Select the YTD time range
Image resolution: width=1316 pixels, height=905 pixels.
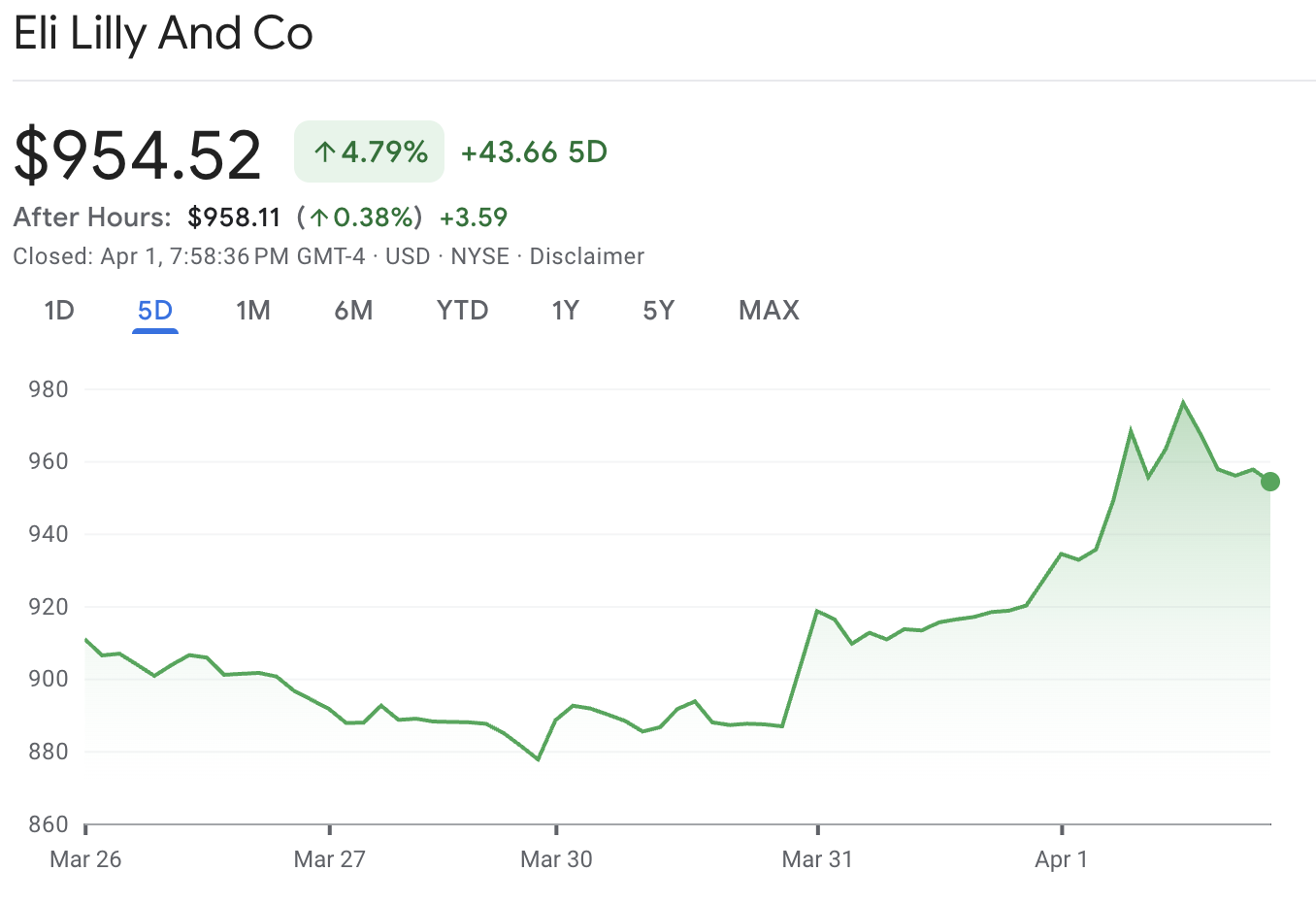pyautogui.click(x=462, y=310)
